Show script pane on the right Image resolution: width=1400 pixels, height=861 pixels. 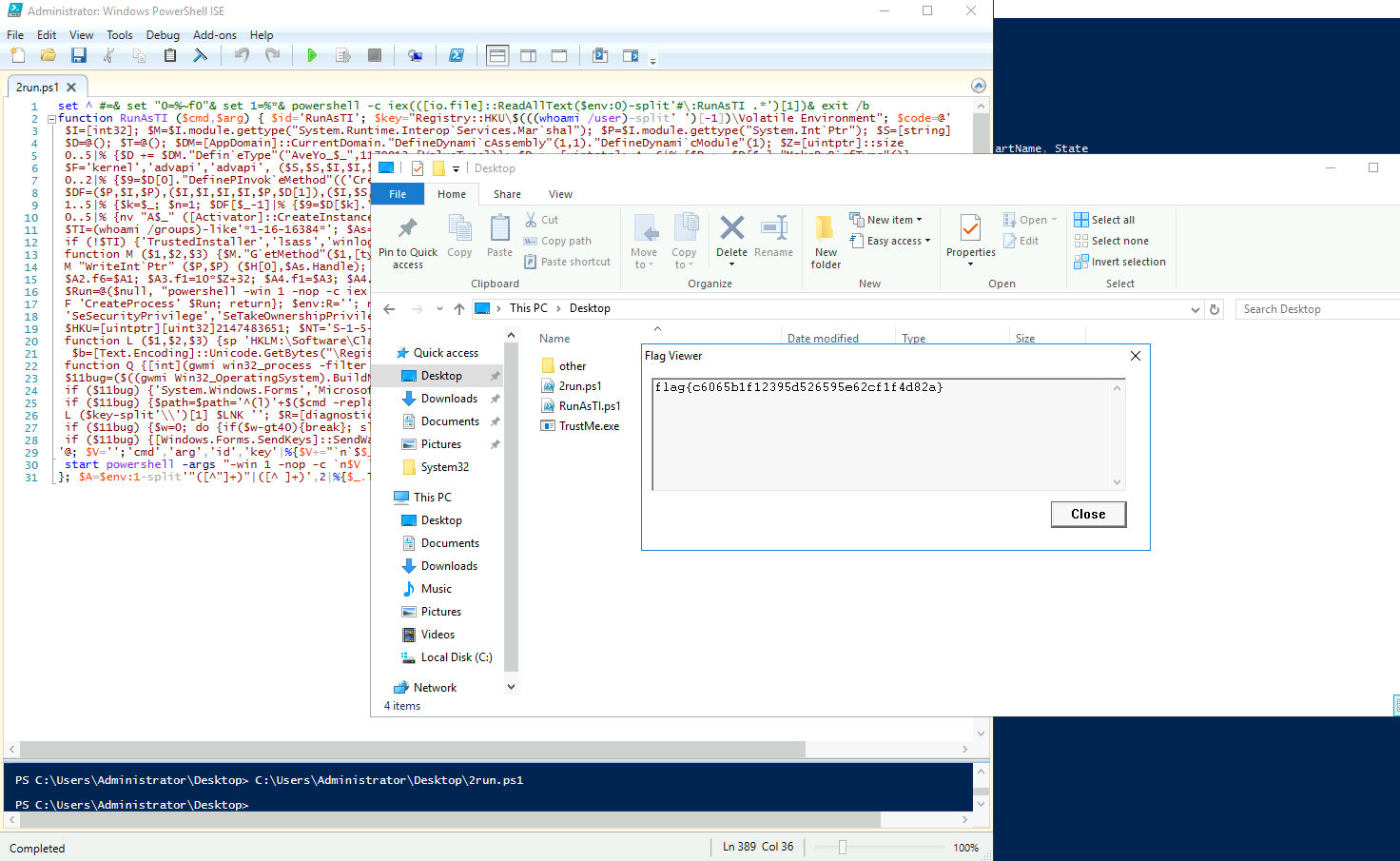click(x=528, y=56)
